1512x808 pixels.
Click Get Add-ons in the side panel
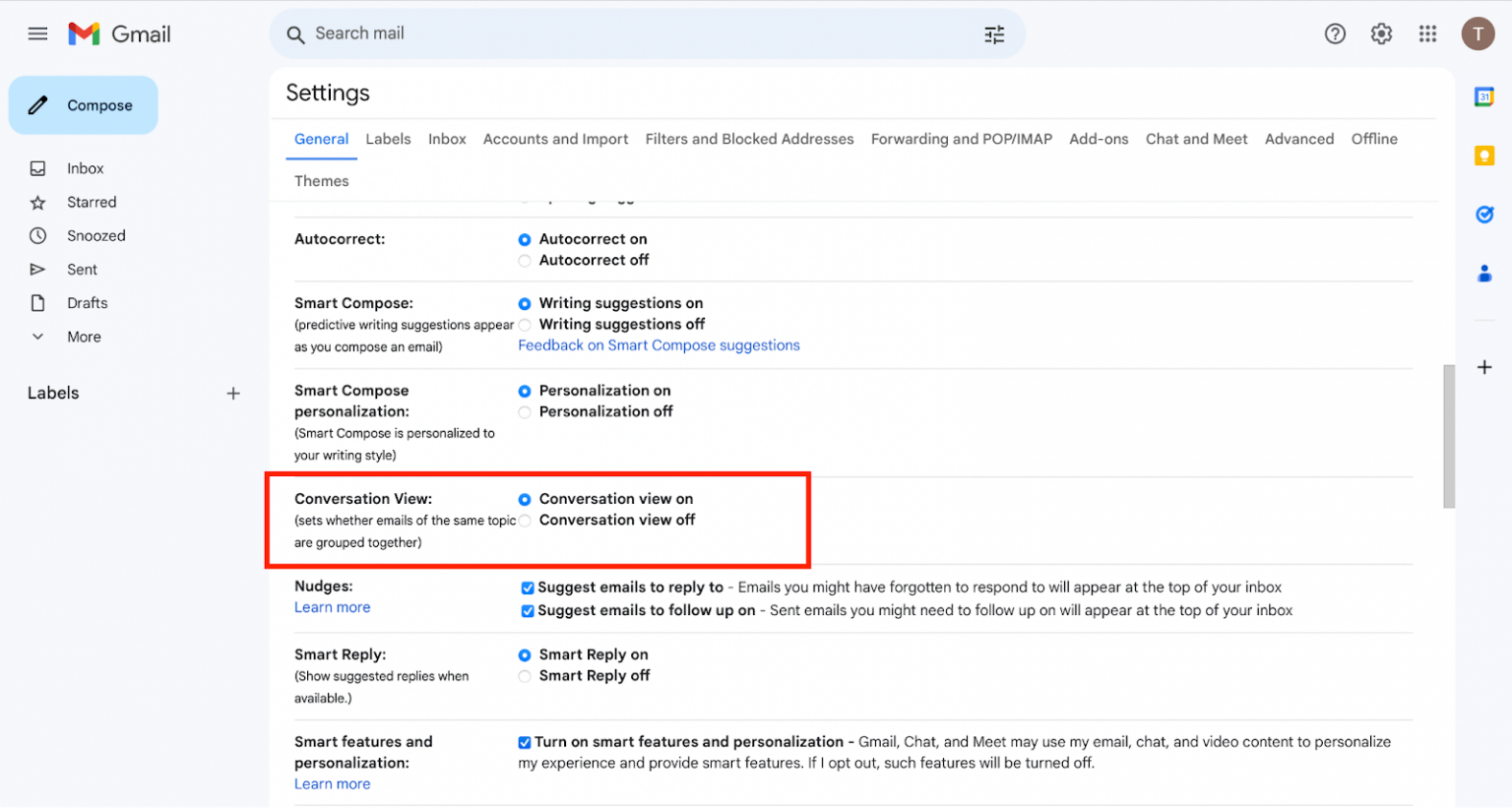pos(1484,366)
